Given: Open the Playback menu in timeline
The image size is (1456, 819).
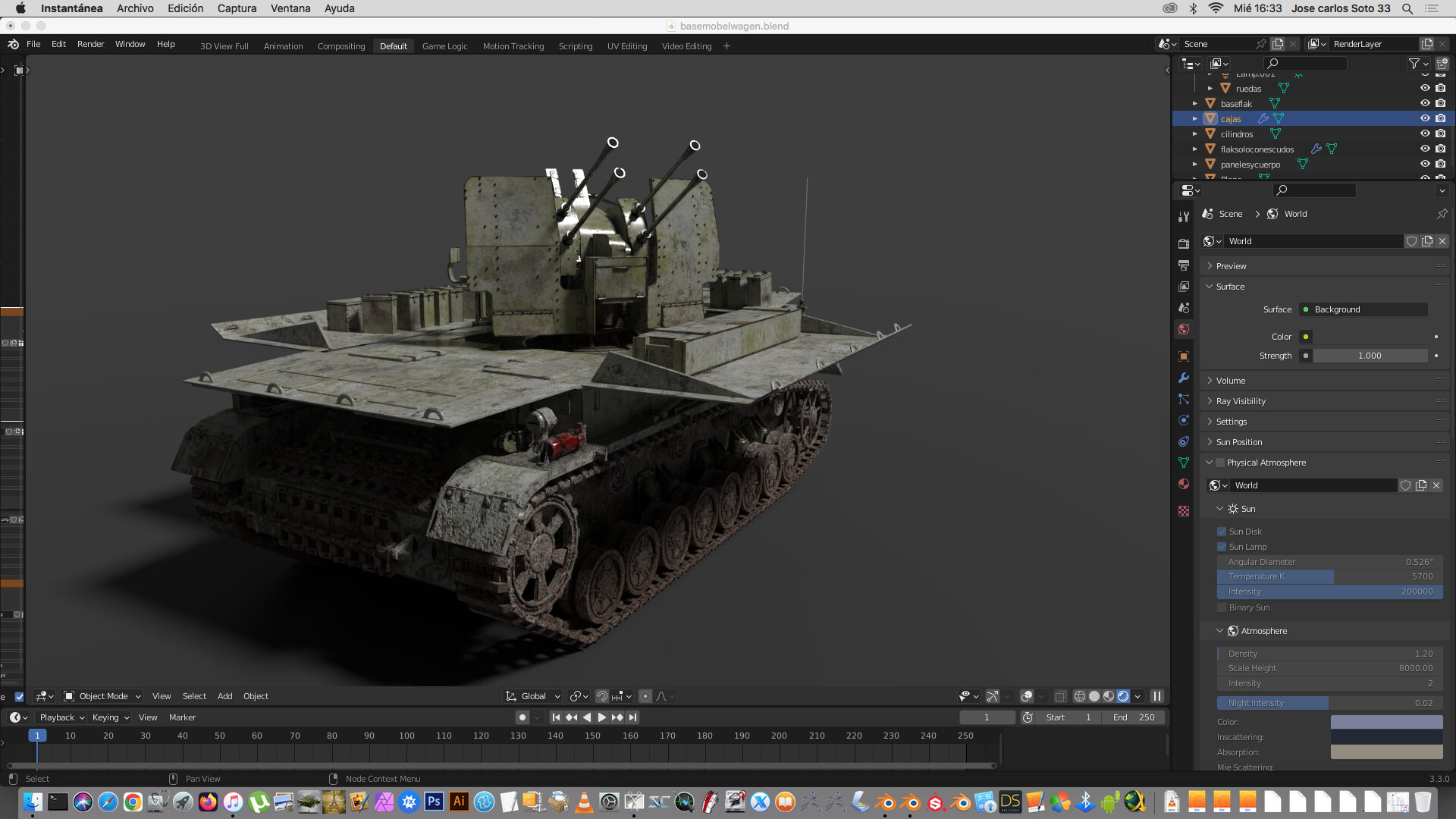Looking at the screenshot, I should coord(61,717).
